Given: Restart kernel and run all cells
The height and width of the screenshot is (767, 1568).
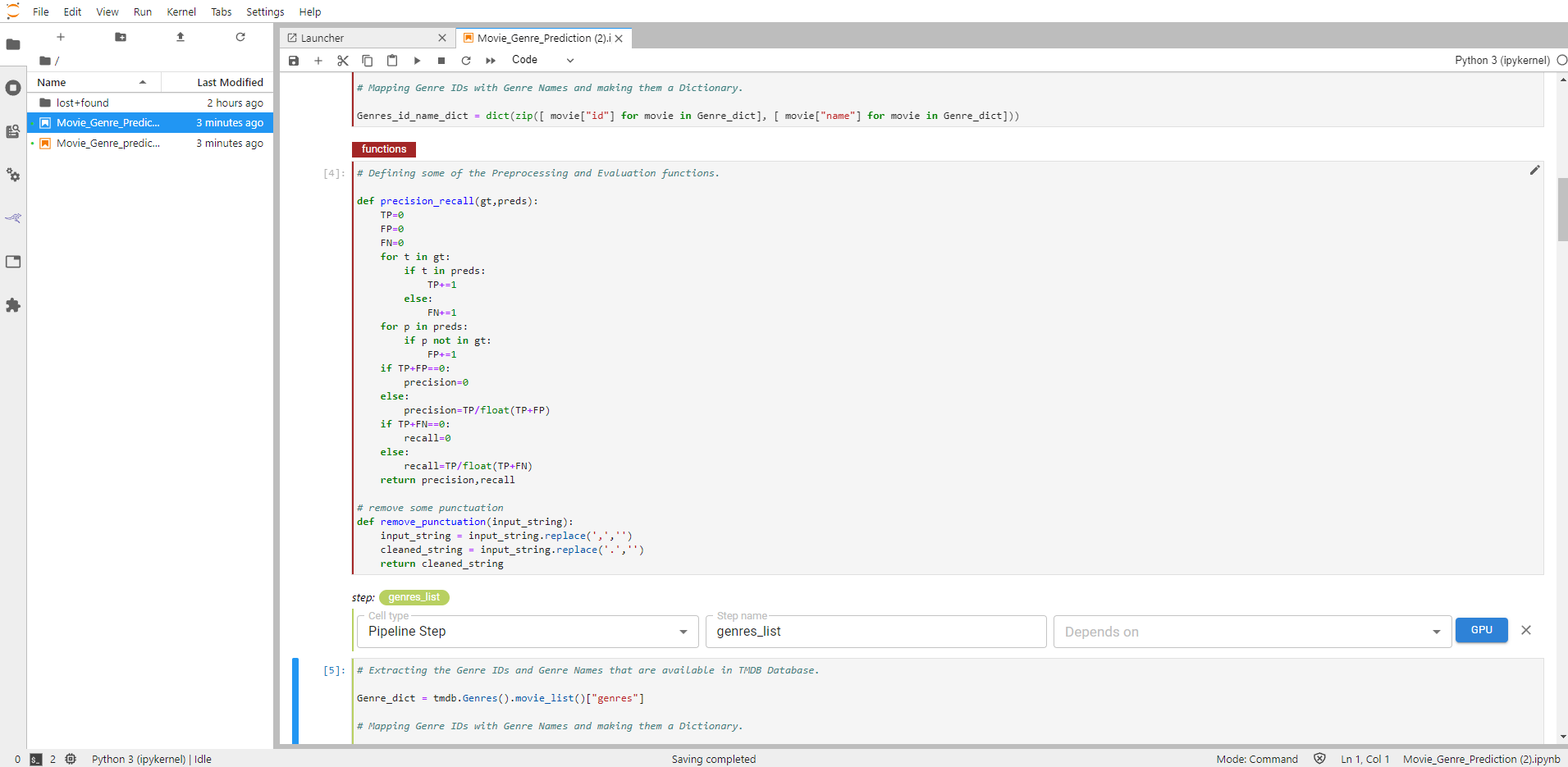Looking at the screenshot, I should (x=491, y=60).
